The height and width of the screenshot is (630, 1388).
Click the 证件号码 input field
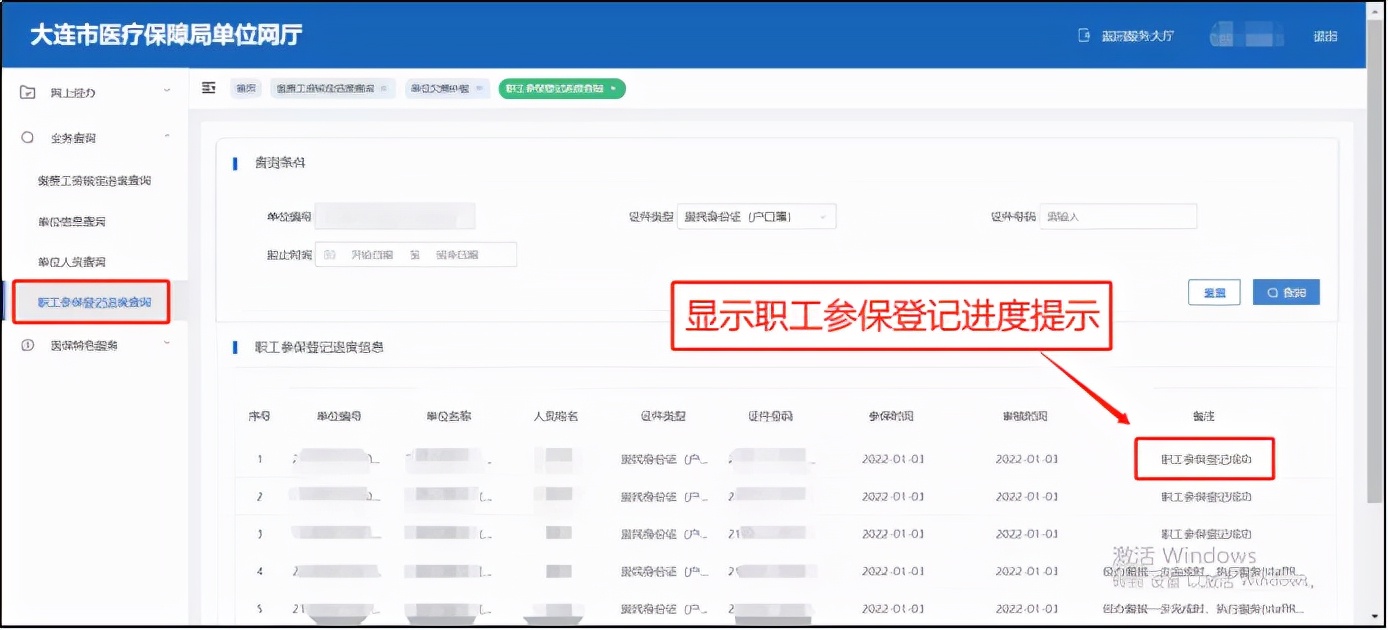1118,216
